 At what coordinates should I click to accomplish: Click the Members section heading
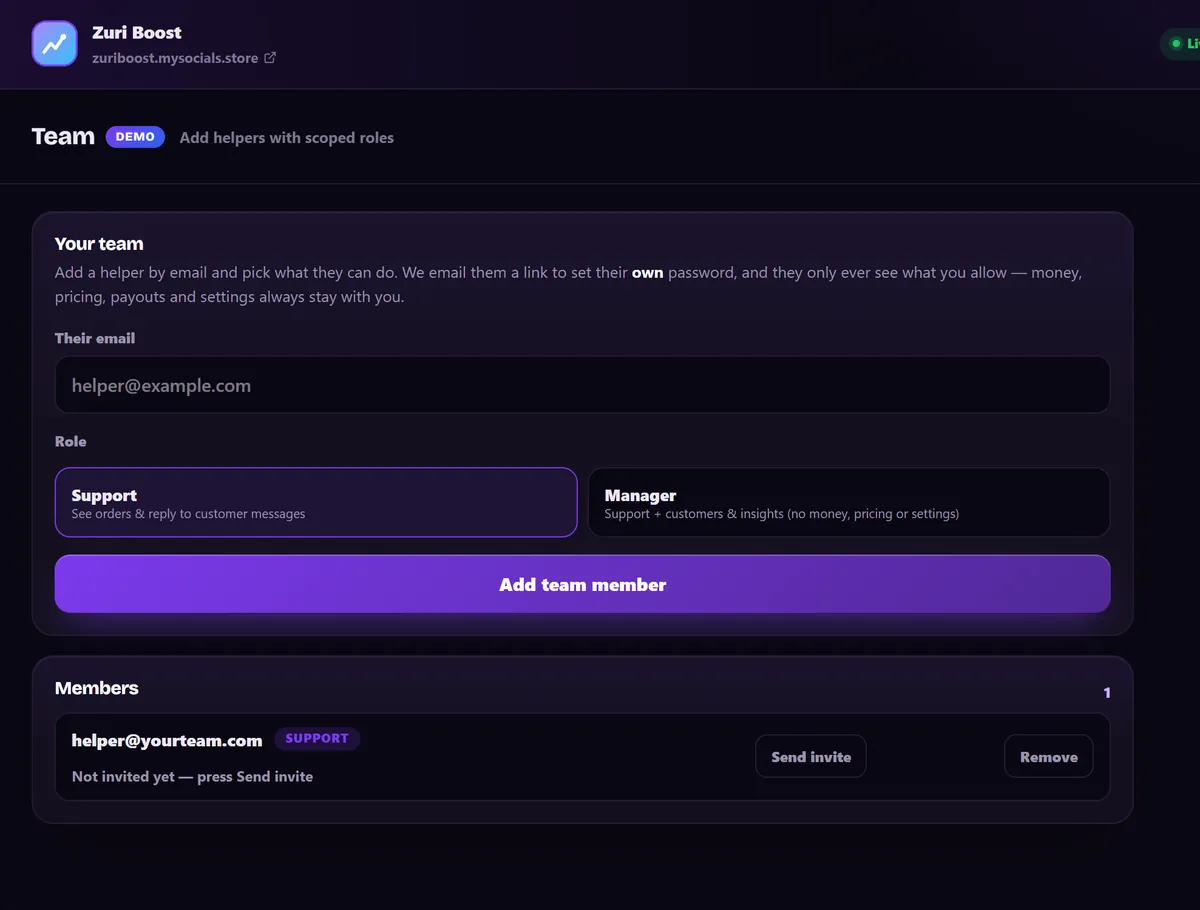(97, 688)
